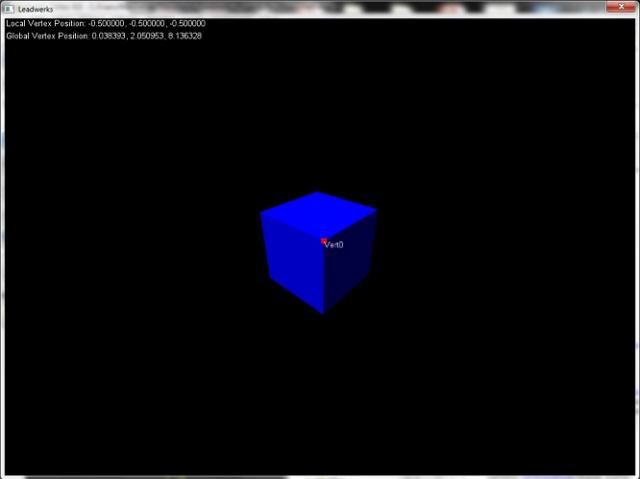
Task: Click the upper-right corner of the cube
Action: click(376, 210)
